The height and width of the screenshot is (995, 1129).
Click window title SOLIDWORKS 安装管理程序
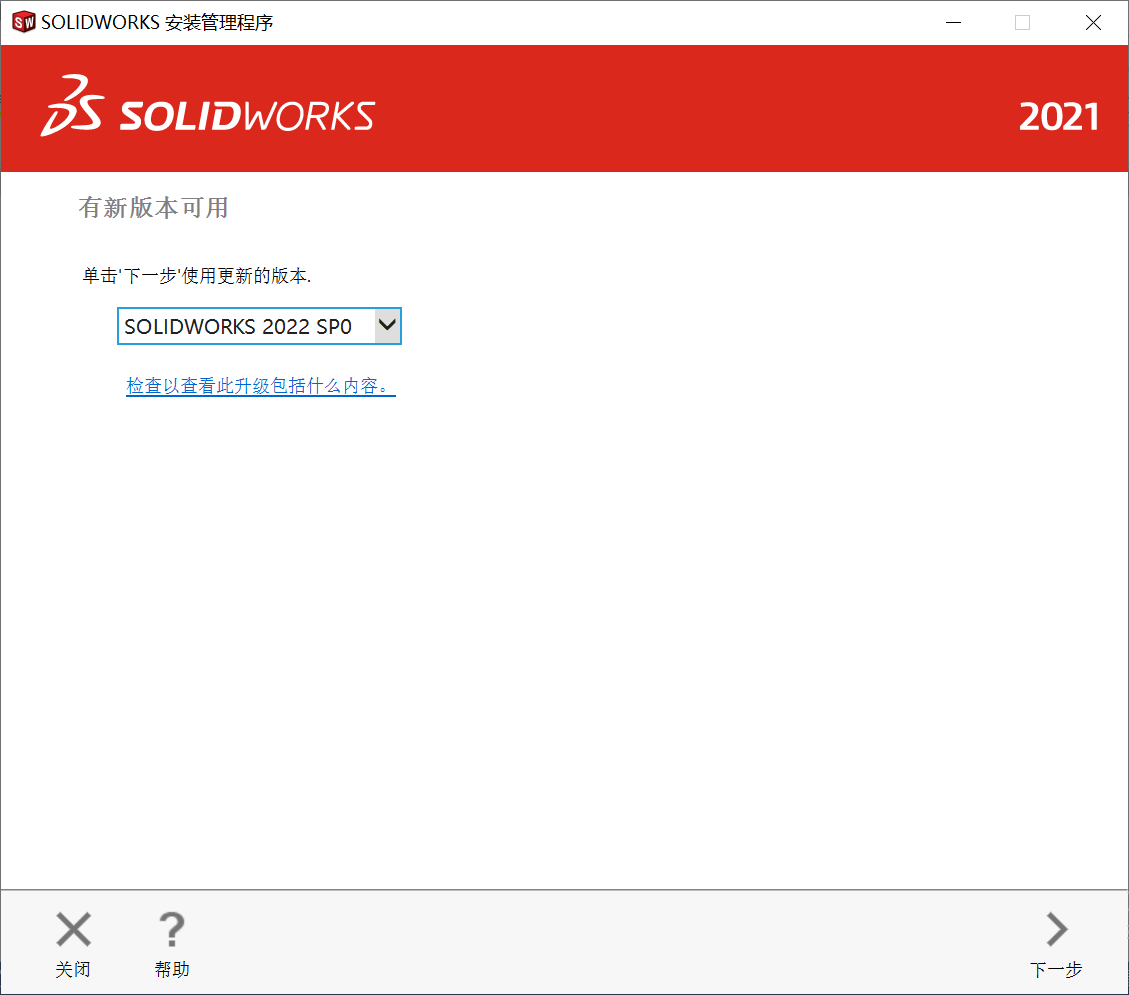(157, 23)
